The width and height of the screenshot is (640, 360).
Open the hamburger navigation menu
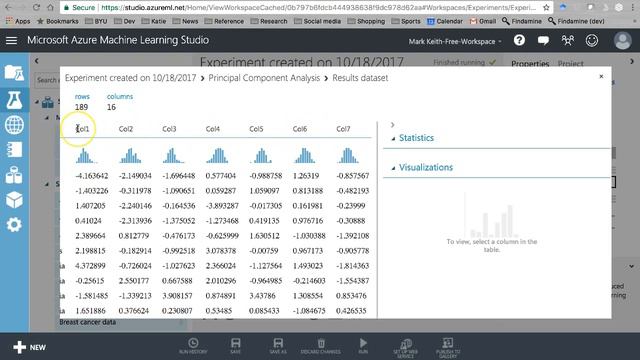[x=11, y=40]
